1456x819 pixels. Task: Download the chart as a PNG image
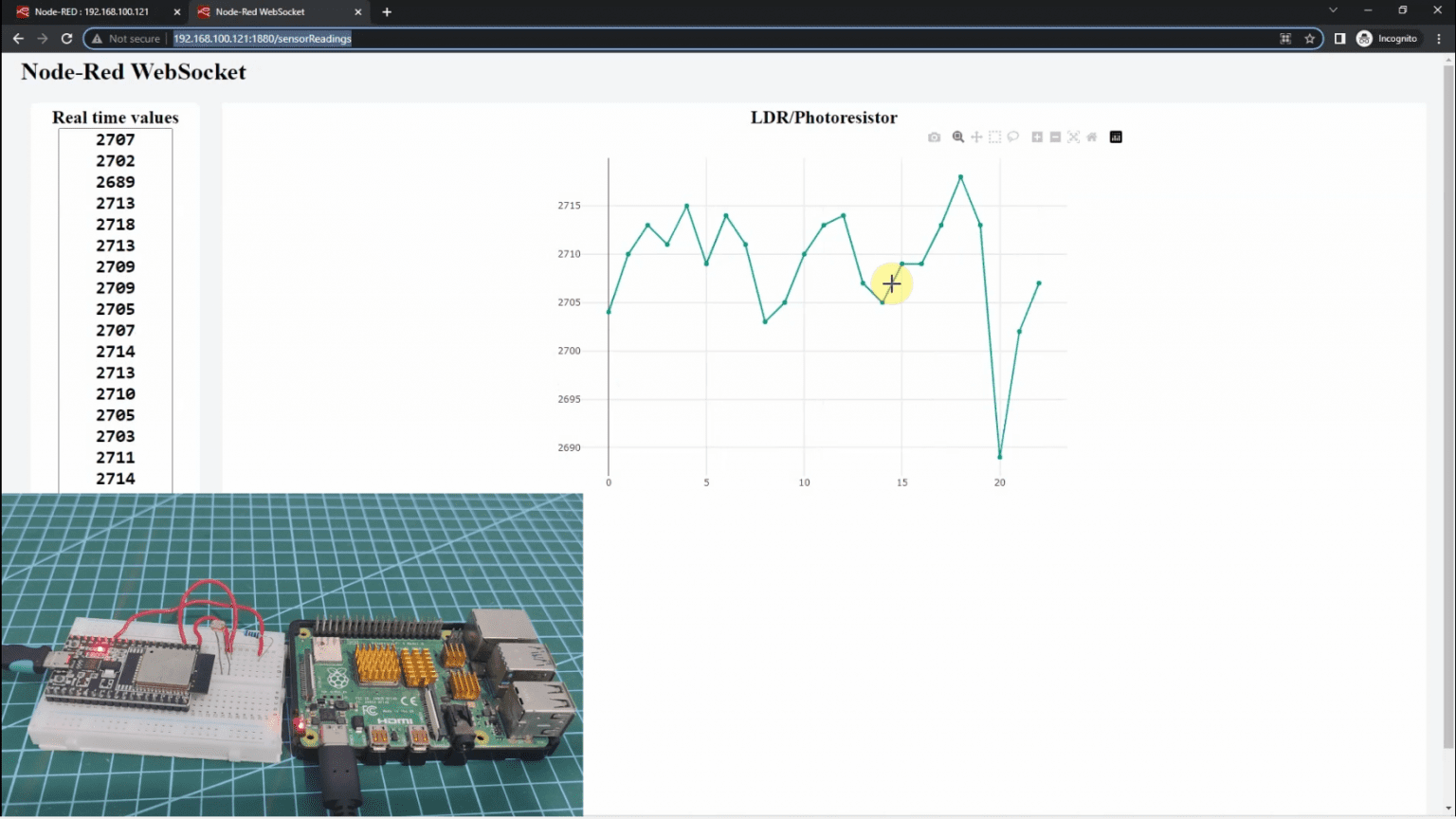(x=934, y=136)
